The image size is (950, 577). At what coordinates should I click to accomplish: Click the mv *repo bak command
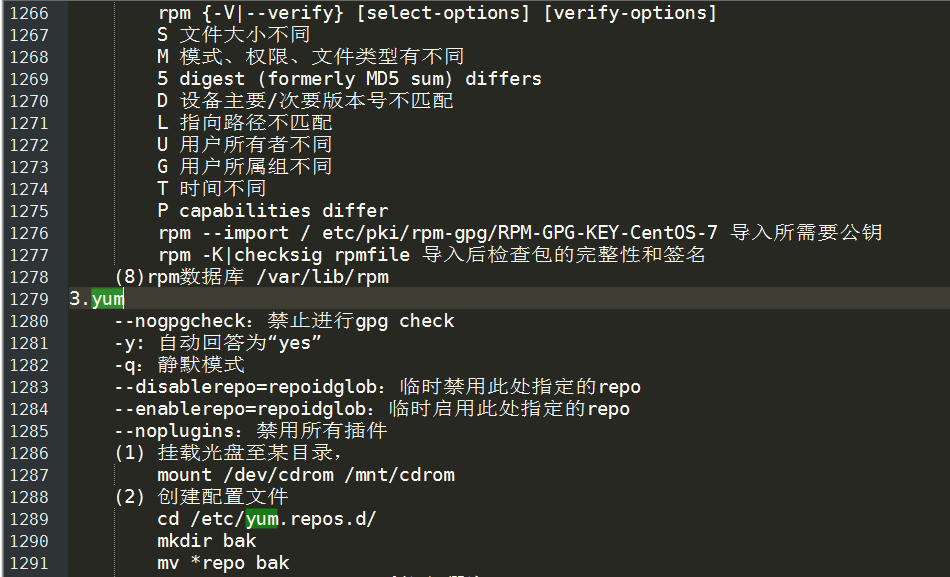coord(224,563)
